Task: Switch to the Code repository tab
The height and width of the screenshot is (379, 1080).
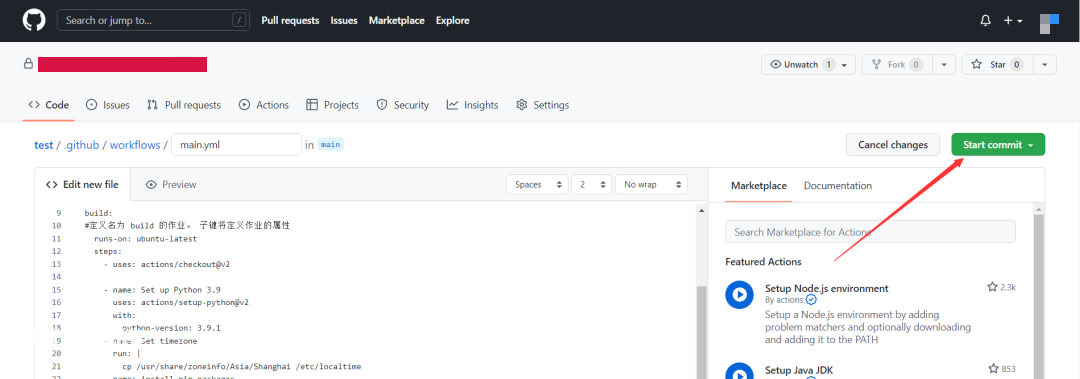Action: click(x=48, y=105)
